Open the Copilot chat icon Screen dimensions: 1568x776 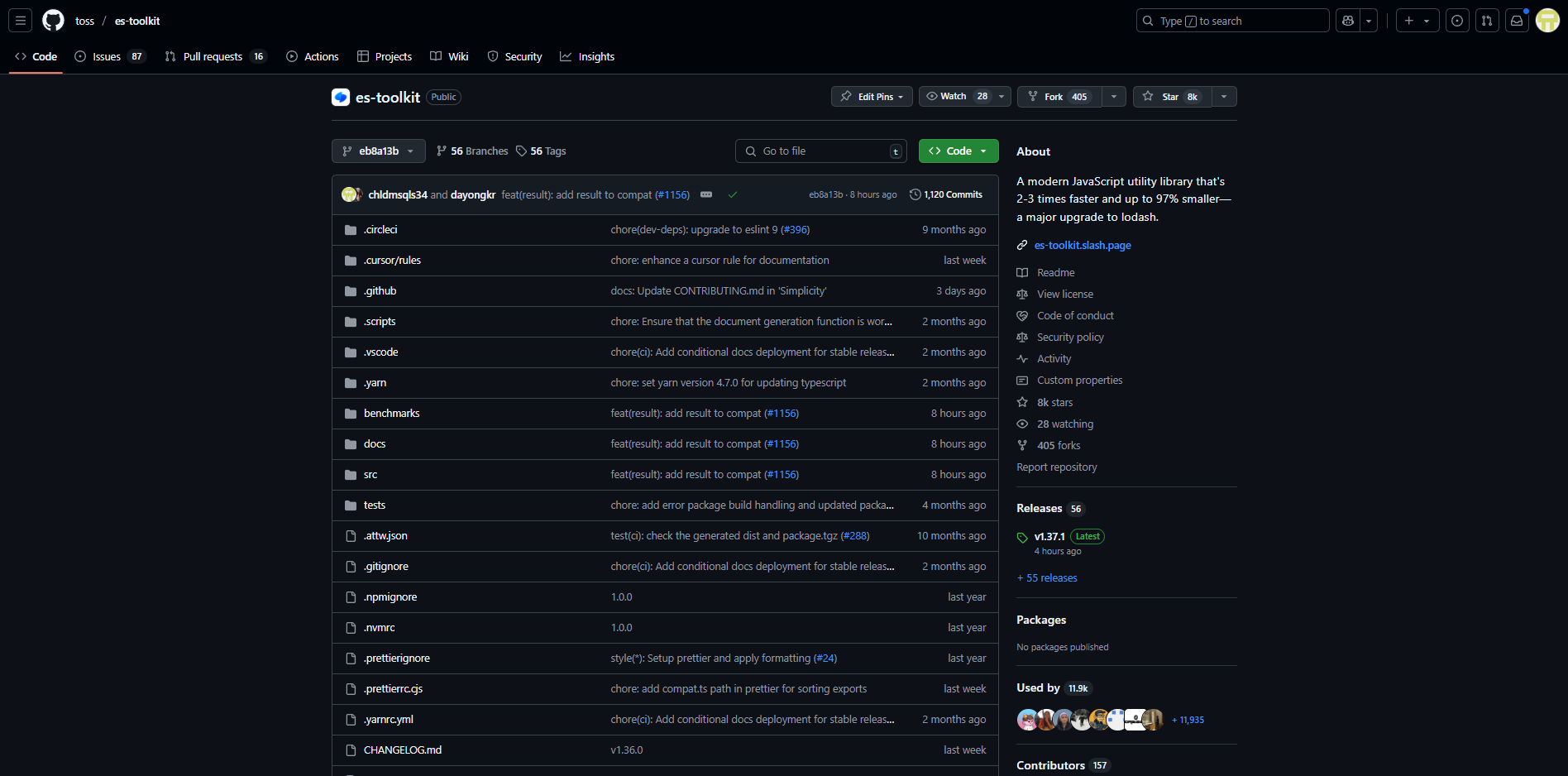tap(1348, 21)
